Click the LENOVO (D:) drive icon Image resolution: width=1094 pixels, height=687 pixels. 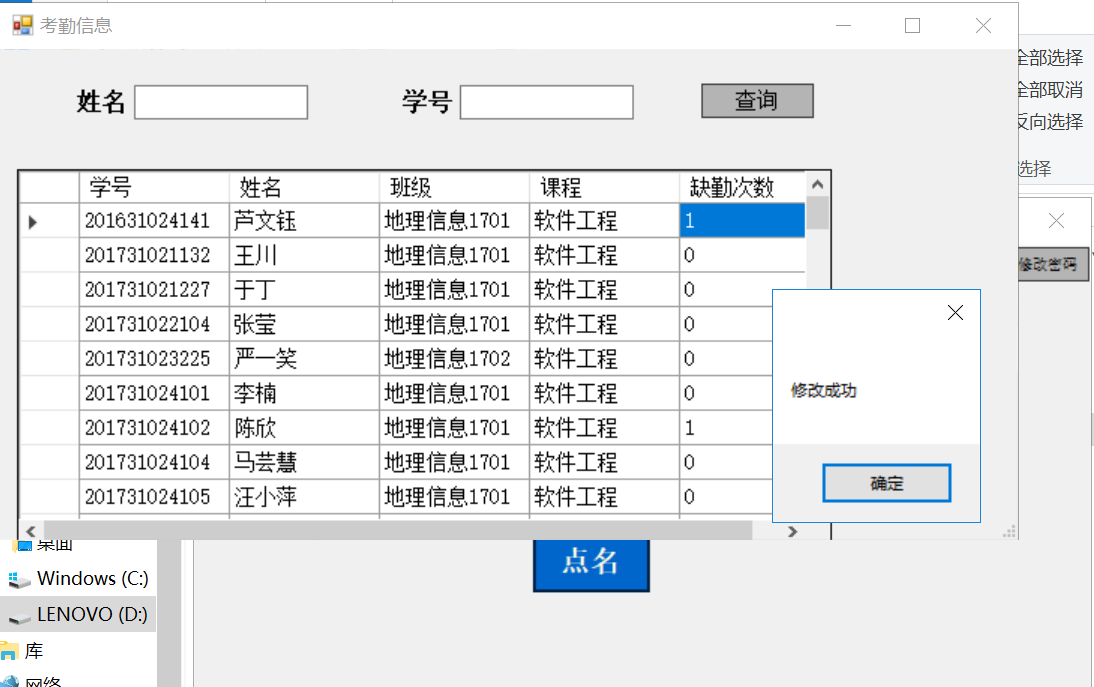coord(19,617)
